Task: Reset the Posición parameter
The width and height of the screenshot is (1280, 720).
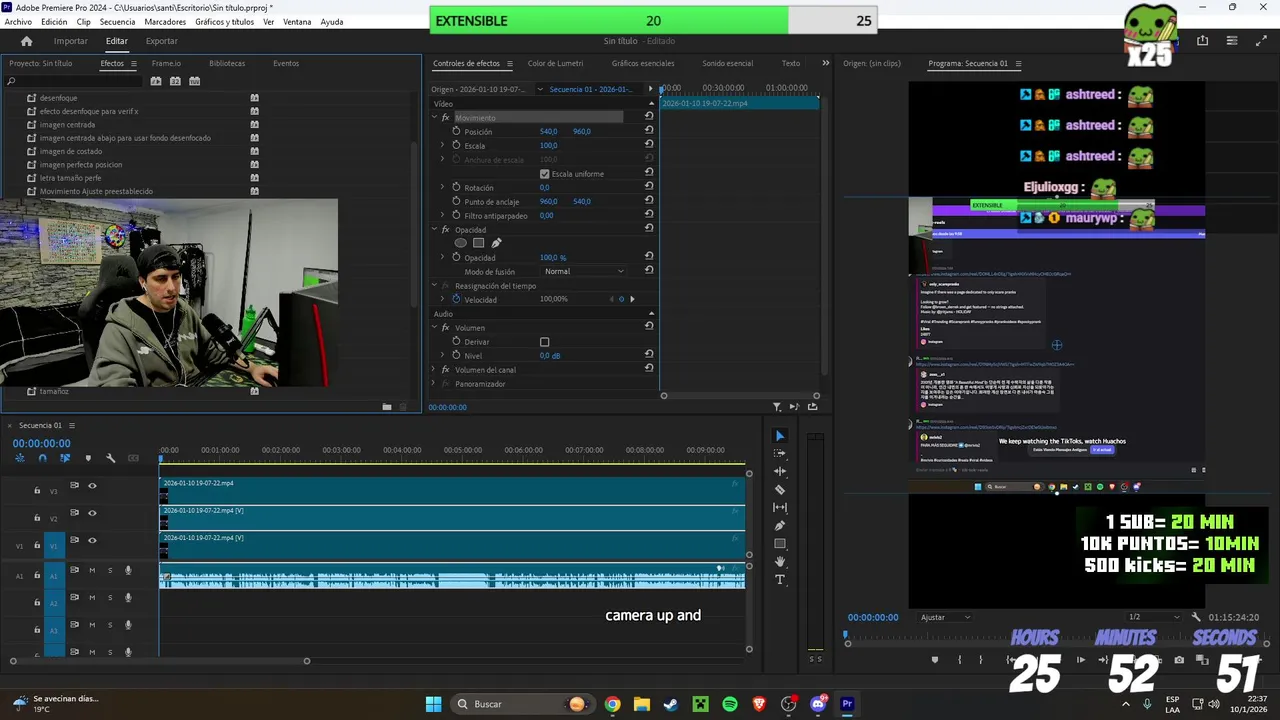Action: [649, 131]
